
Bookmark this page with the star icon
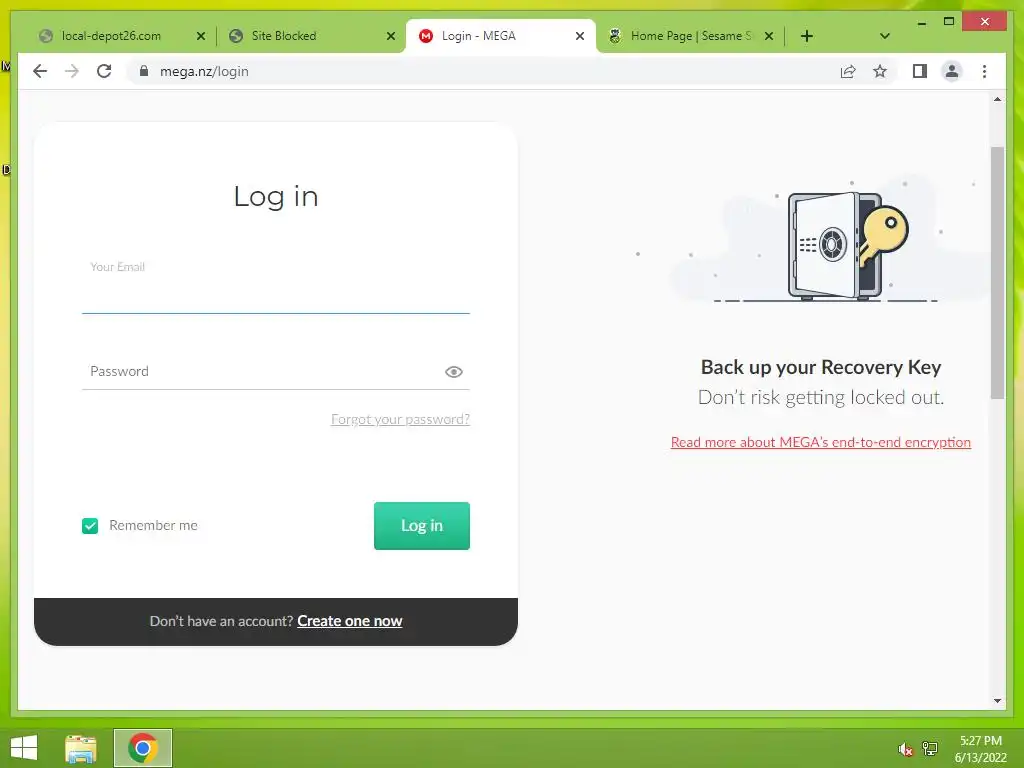(880, 71)
